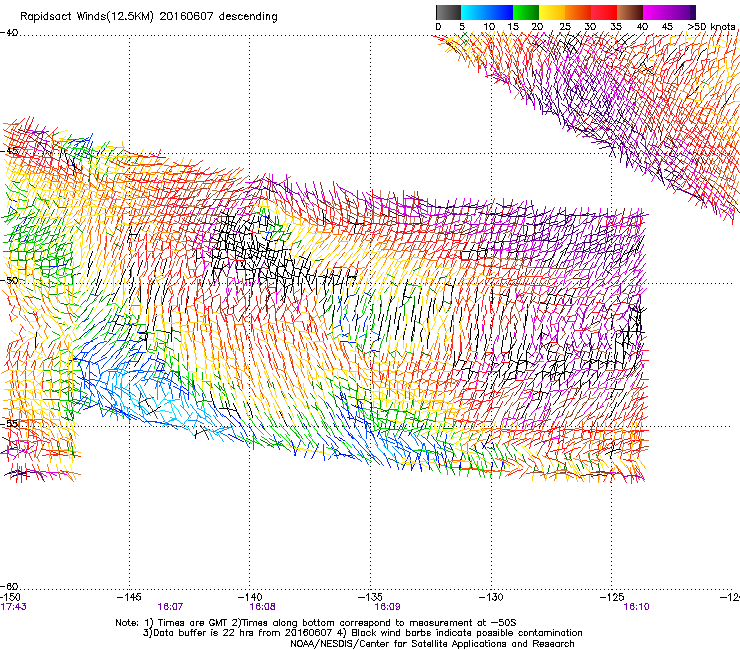Click the 'NOAA/NESDIS/Center for Satellite Applications' credit line
Image resolution: width=740 pixels, height=650 pixels.
click(x=432, y=644)
